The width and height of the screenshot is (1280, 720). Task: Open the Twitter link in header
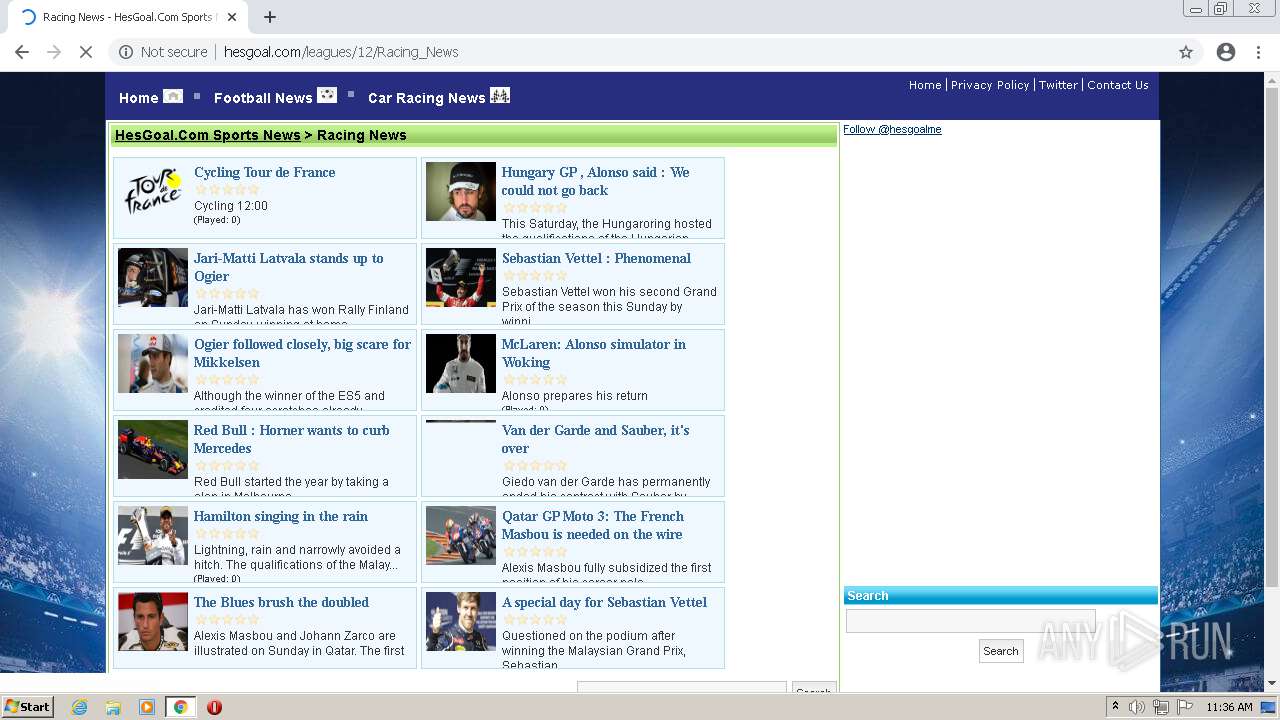(1058, 85)
